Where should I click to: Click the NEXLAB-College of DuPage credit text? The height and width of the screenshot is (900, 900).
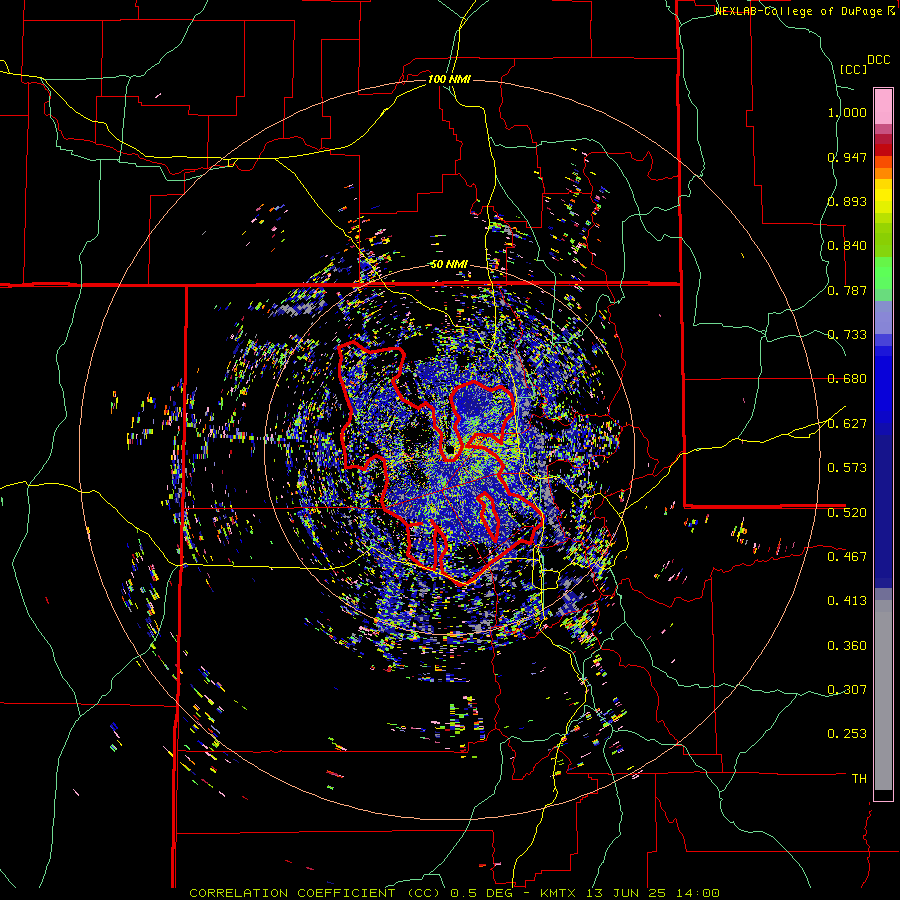[x=799, y=11]
